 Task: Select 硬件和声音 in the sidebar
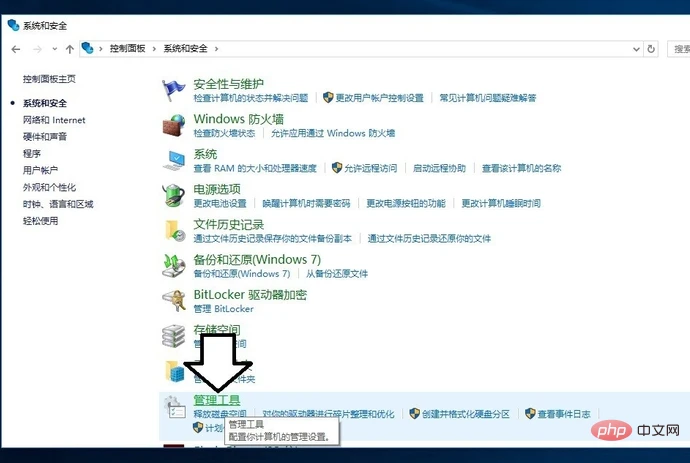(45, 136)
